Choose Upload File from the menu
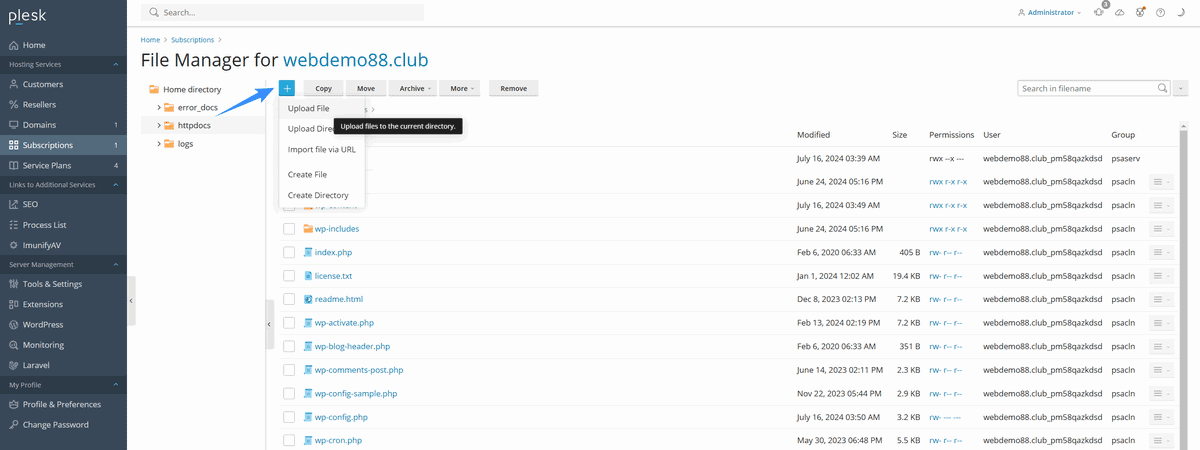 click(321, 108)
